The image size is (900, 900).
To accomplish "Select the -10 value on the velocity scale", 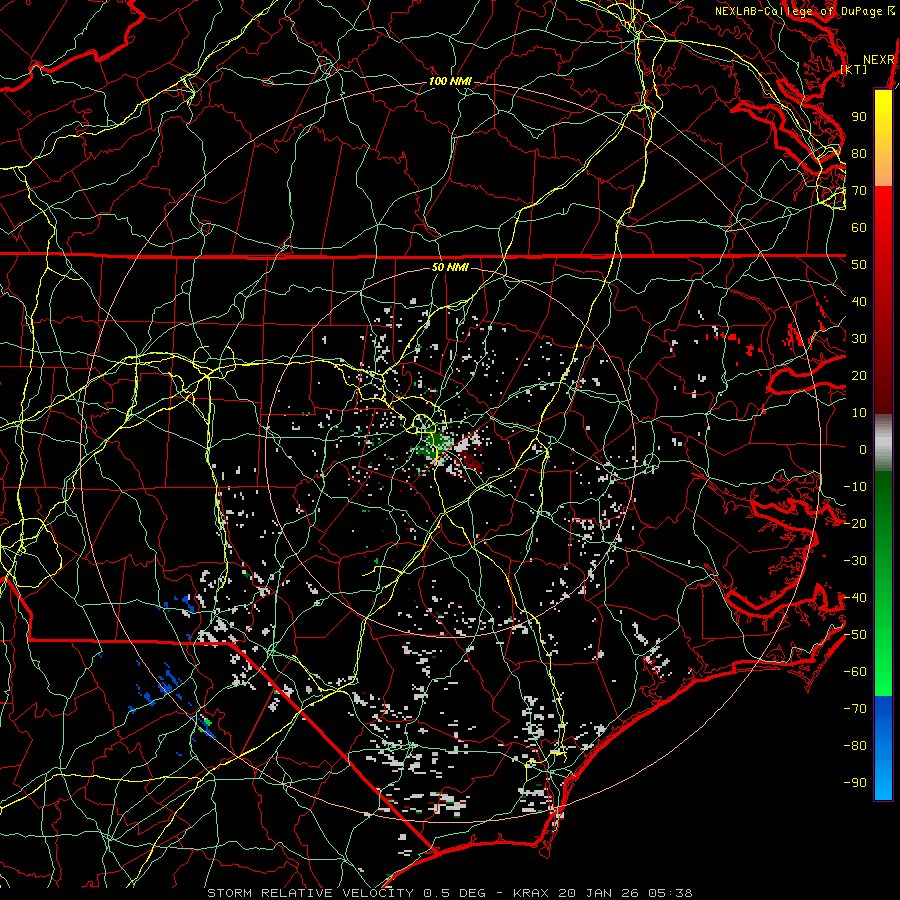I will point(855,487).
